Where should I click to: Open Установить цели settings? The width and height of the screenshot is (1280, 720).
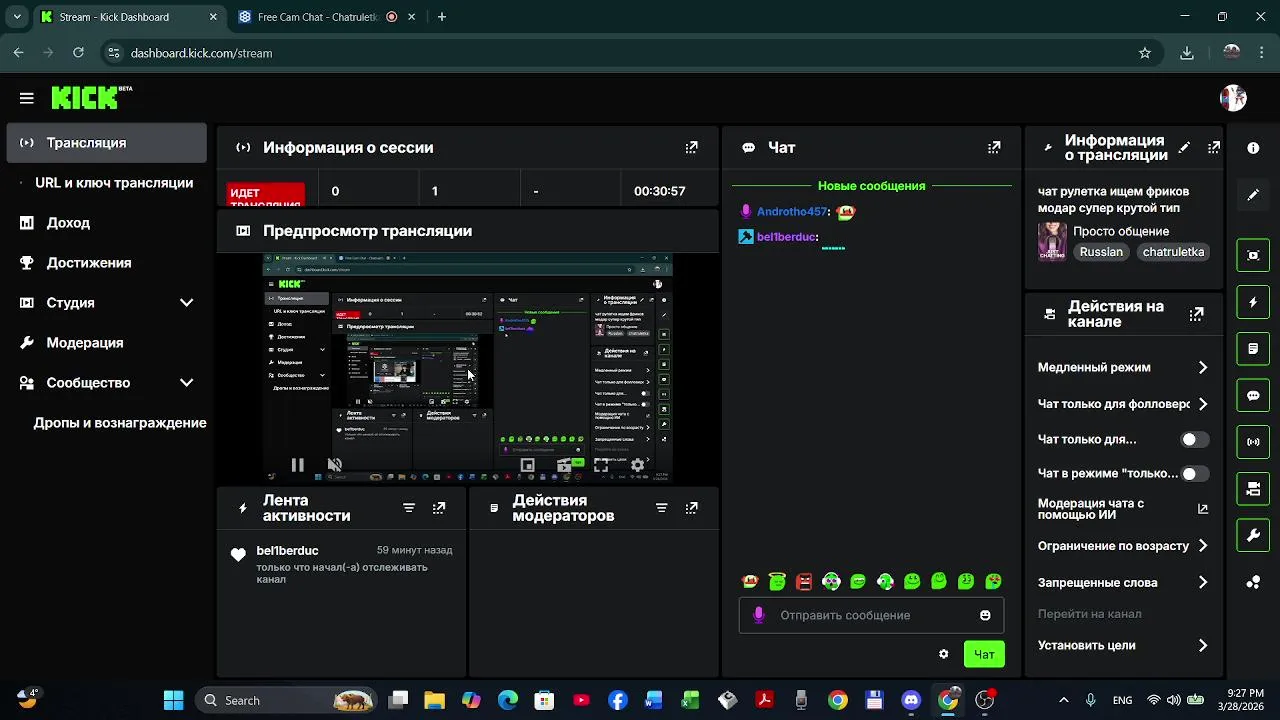click(1123, 645)
